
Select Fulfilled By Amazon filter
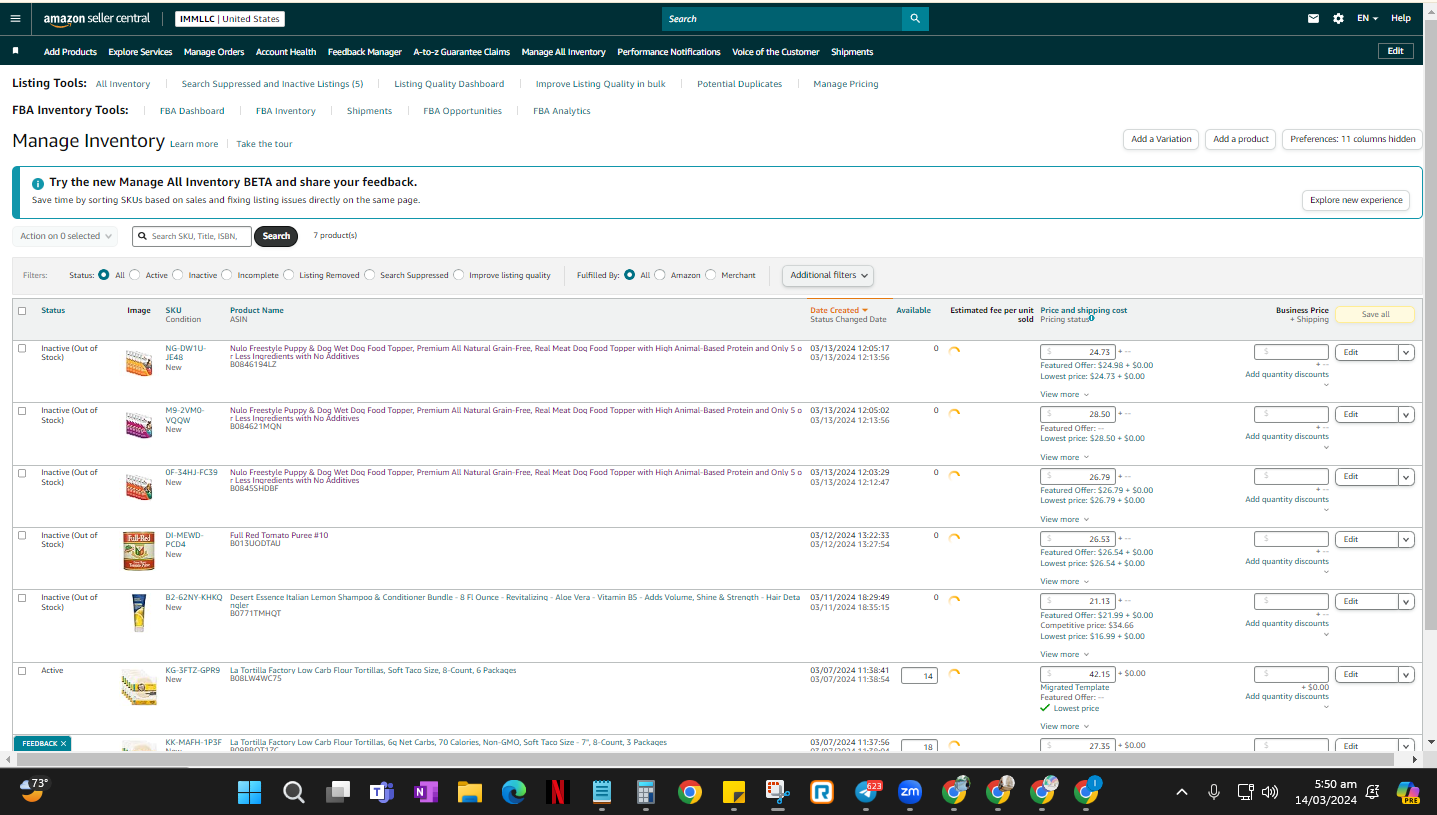[x=660, y=275]
